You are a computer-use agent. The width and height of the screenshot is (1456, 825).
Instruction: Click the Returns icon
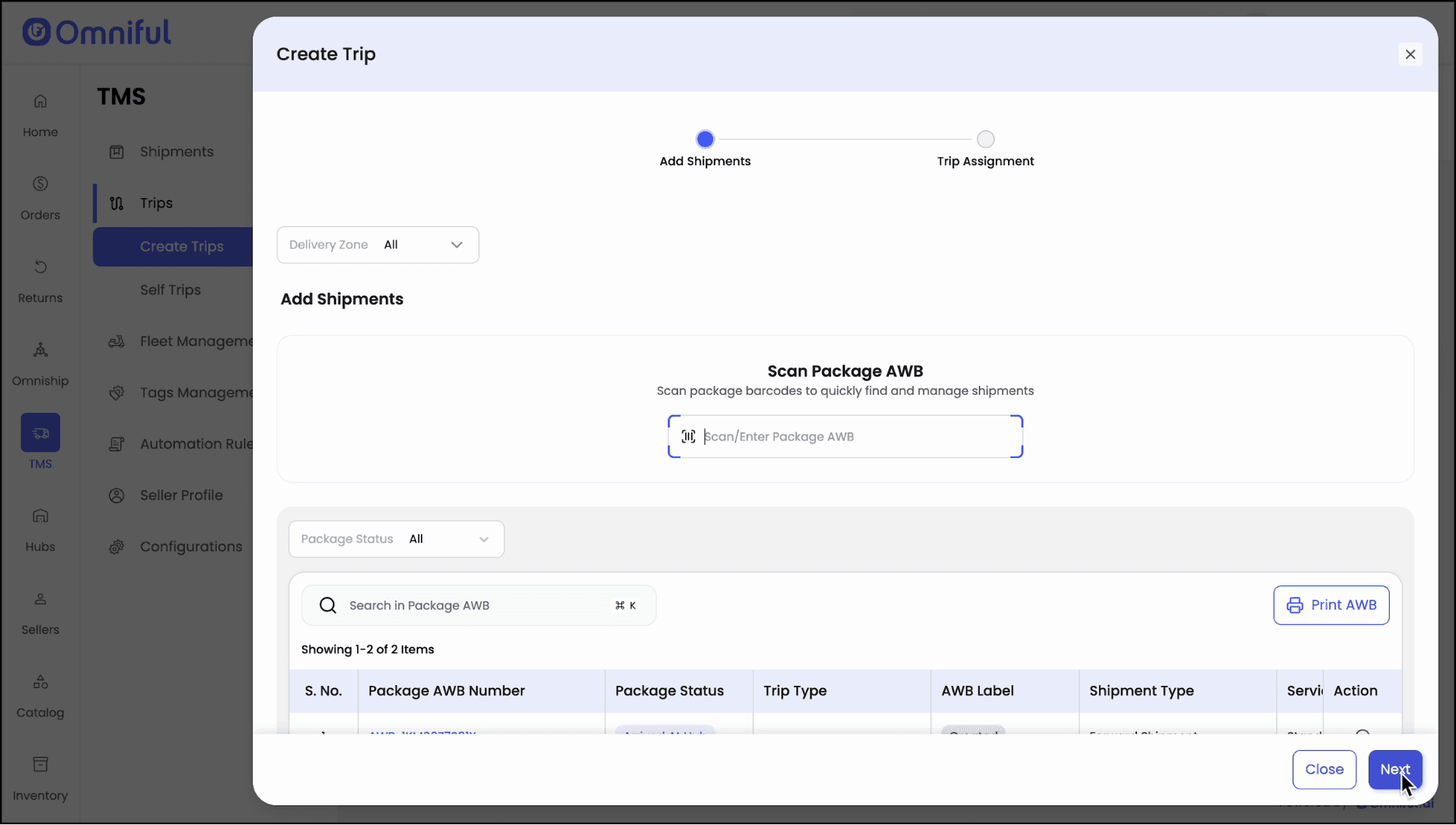click(x=40, y=267)
